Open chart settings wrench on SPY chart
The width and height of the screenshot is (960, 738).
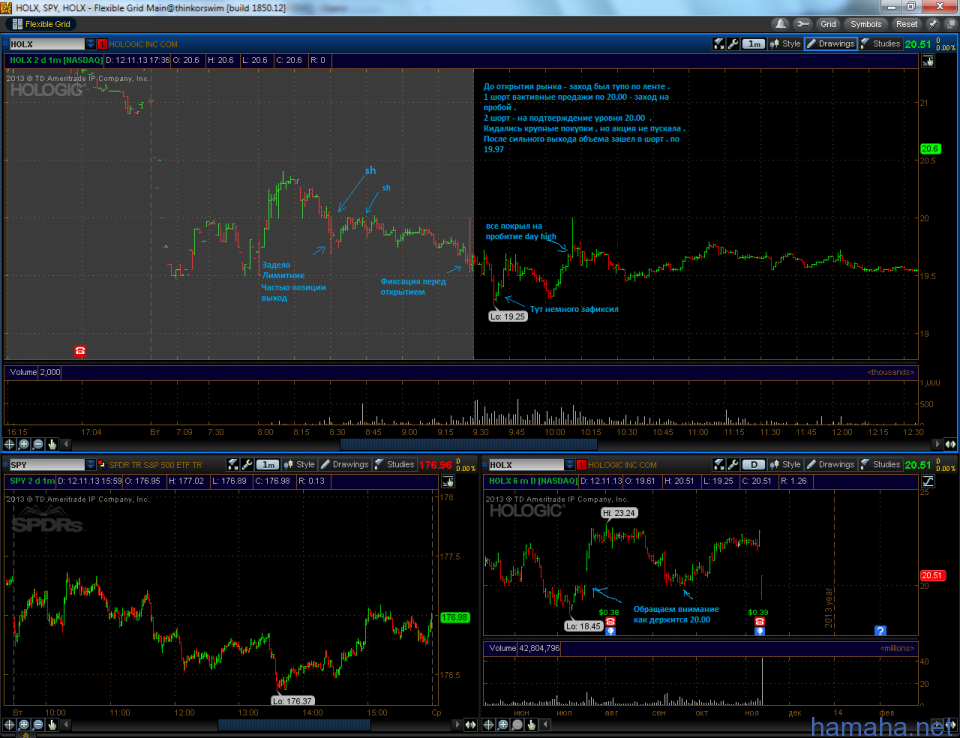[247, 464]
